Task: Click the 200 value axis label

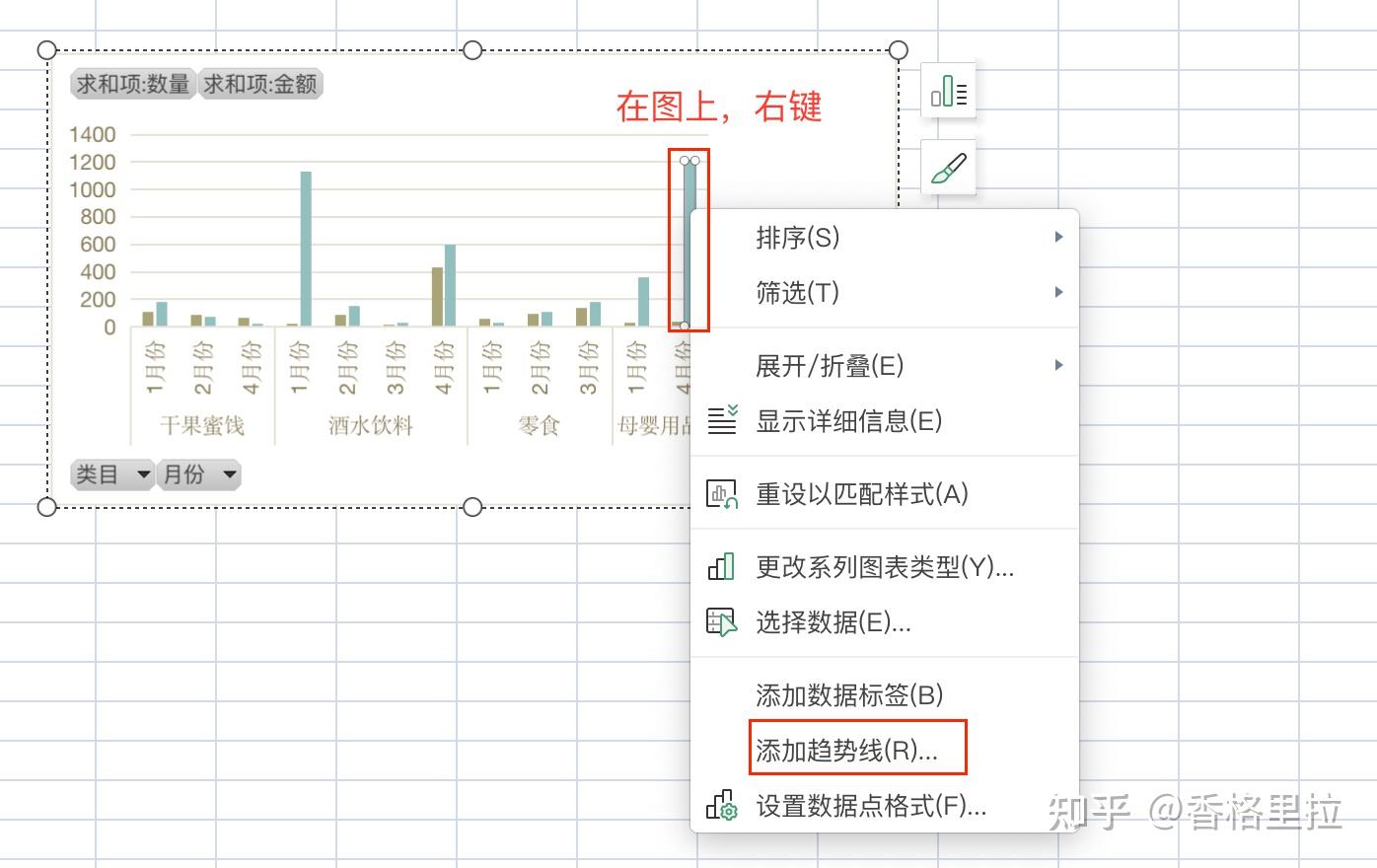Action: 98,300
